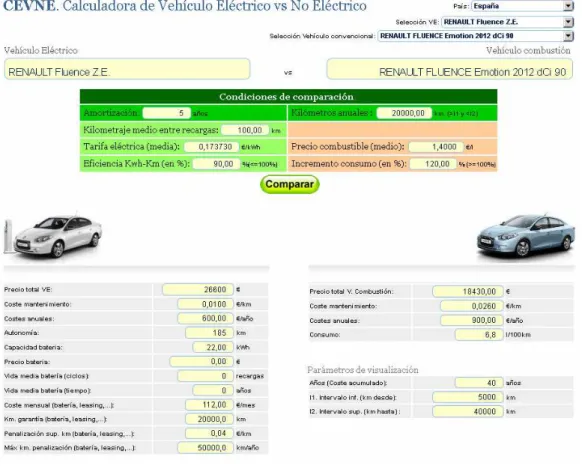582x472 pixels.
Task: Click the blue Renault Fluence car image
Action: pos(526,235)
